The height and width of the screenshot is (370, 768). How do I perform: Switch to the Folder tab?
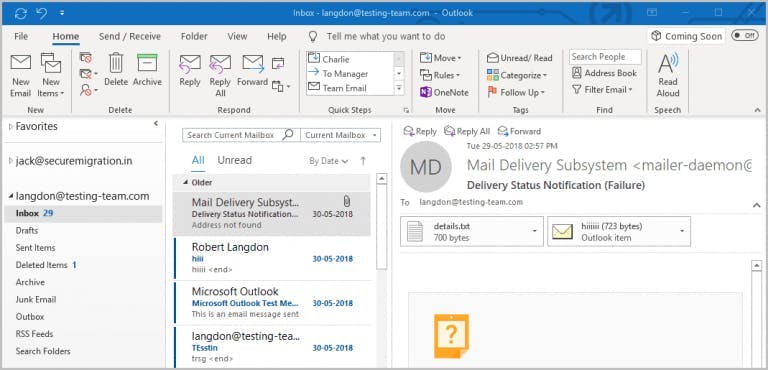click(x=194, y=36)
